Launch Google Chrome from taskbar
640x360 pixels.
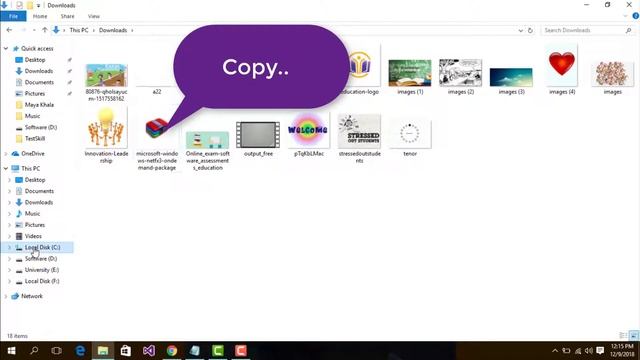pyautogui.click(x=172, y=351)
